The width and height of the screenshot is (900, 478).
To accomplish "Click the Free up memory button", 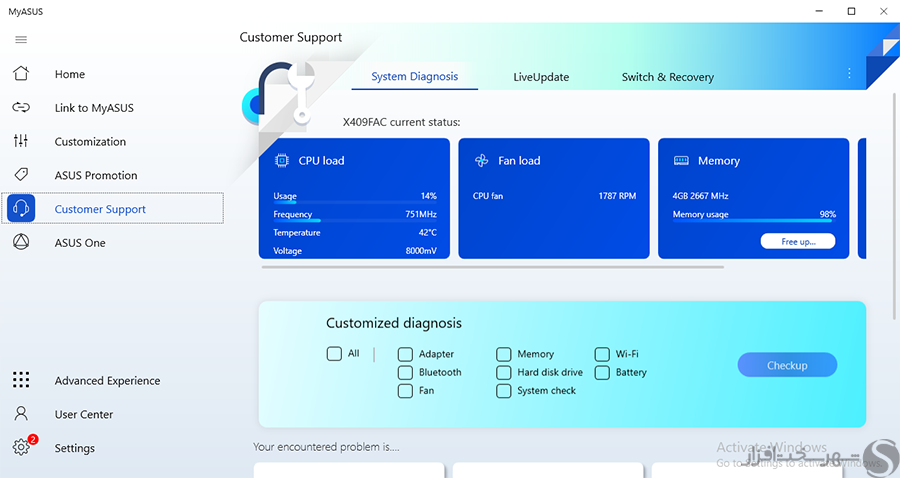I will click(x=798, y=242).
